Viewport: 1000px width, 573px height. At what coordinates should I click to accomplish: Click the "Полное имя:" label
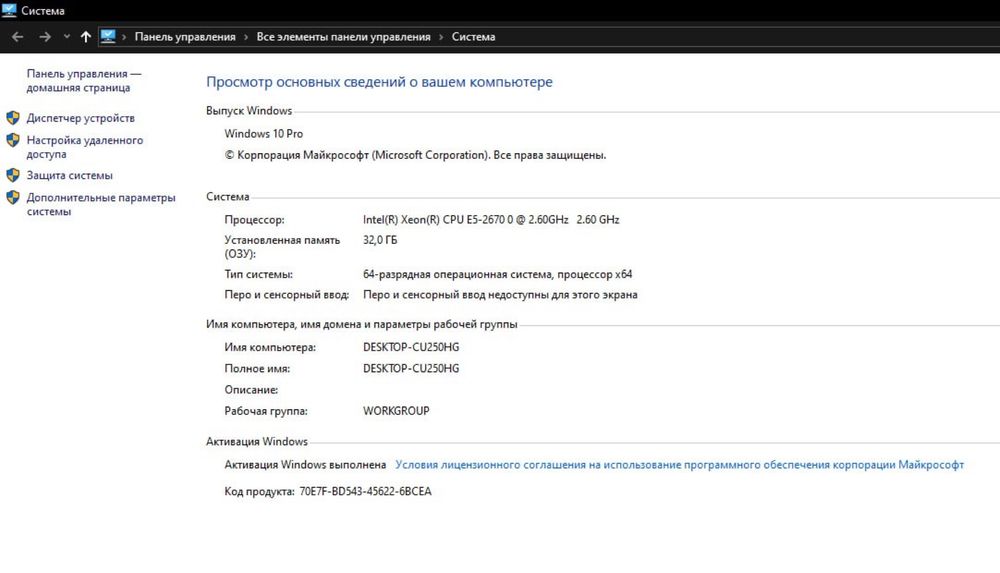(257, 369)
